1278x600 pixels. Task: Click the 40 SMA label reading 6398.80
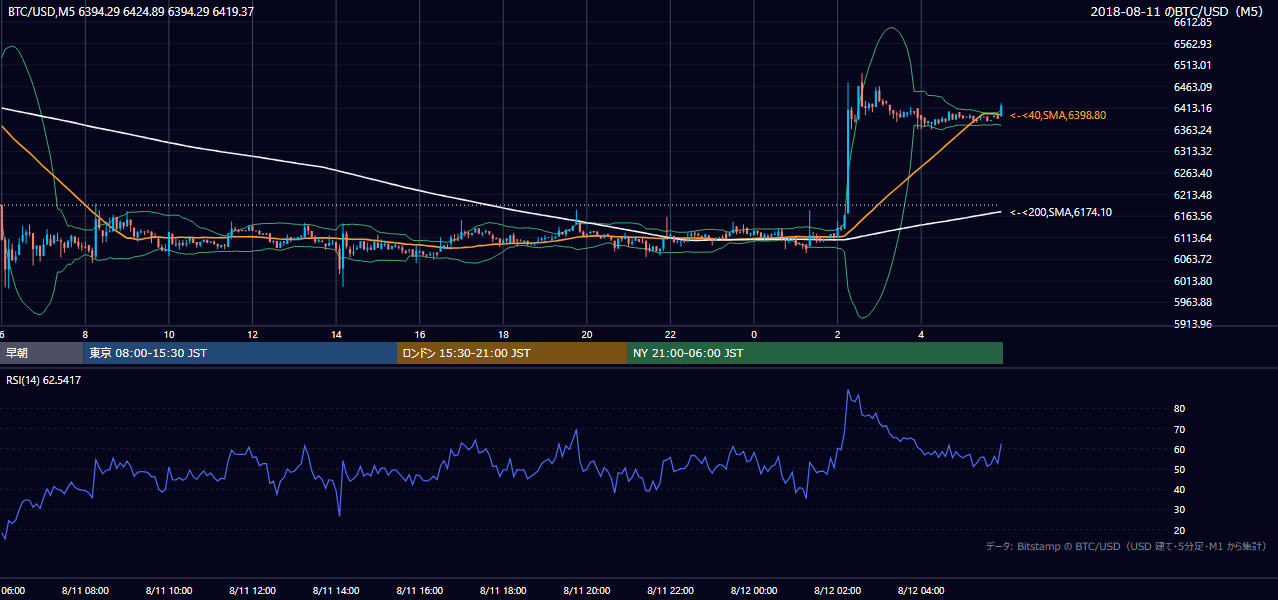pos(1058,116)
